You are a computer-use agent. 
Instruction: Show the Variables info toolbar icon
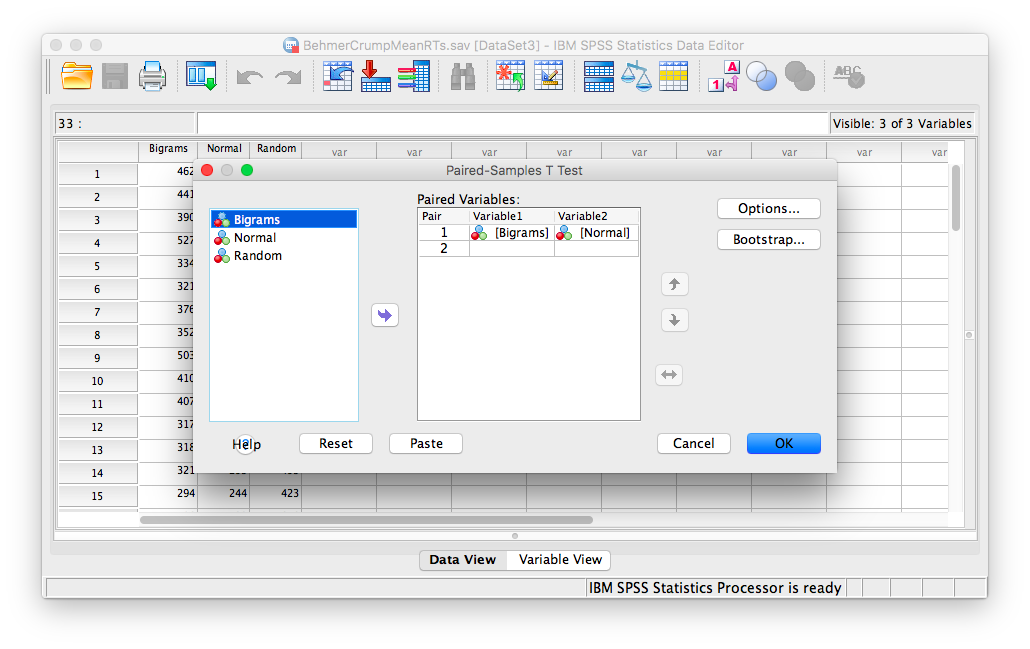click(x=414, y=76)
